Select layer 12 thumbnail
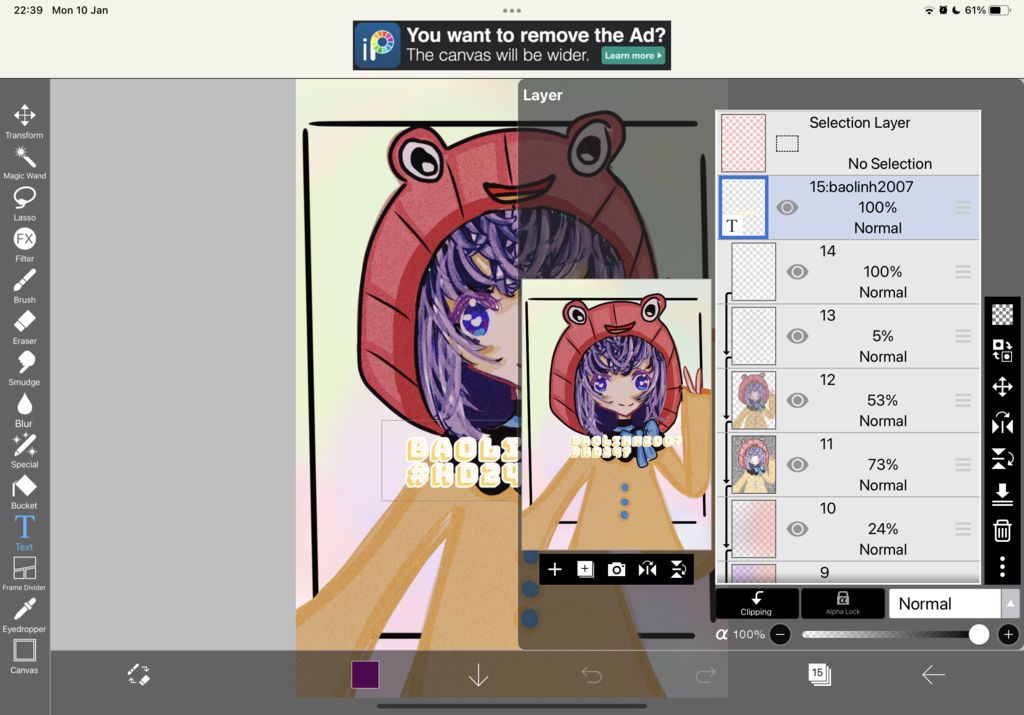Image resolution: width=1024 pixels, height=715 pixels. 754,400
